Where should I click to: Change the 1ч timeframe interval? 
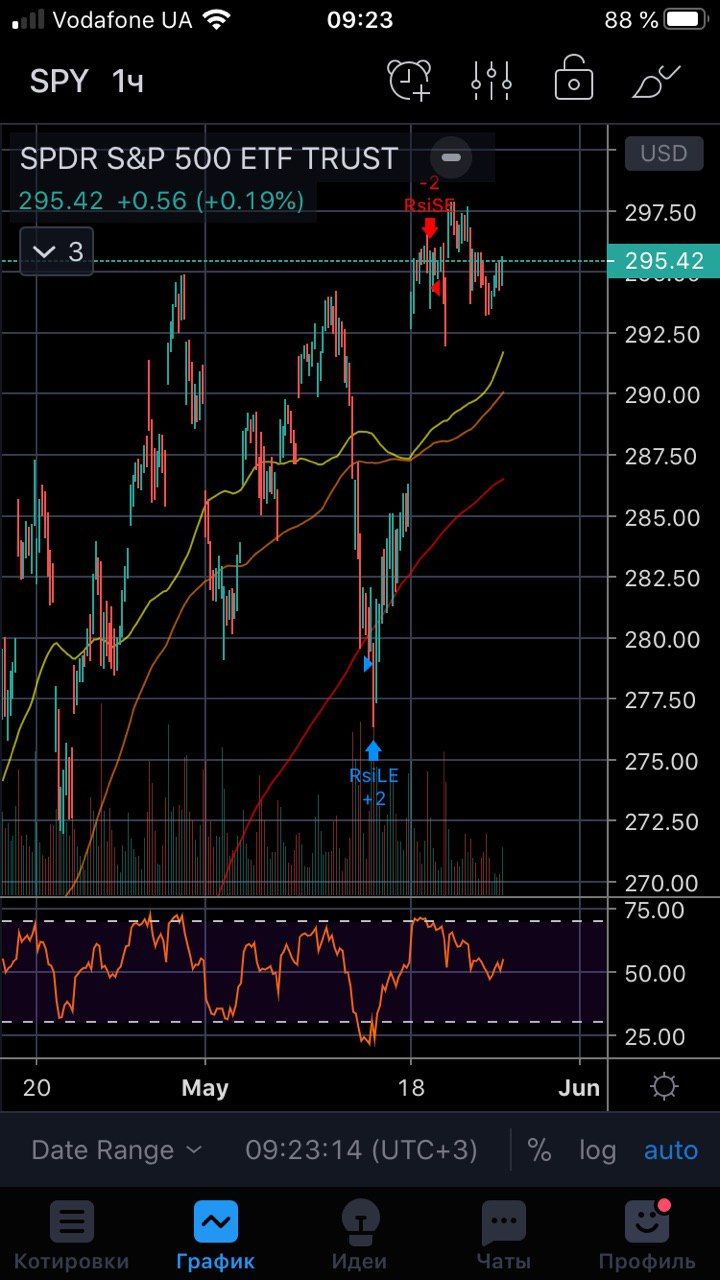click(128, 81)
